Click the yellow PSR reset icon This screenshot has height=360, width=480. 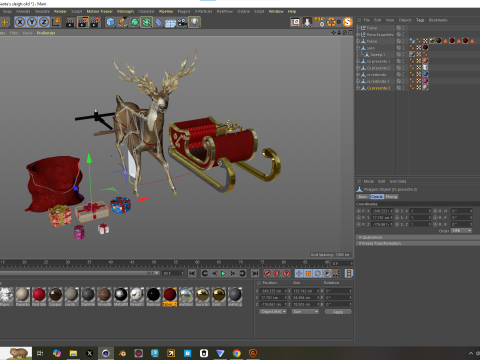coord(319,22)
